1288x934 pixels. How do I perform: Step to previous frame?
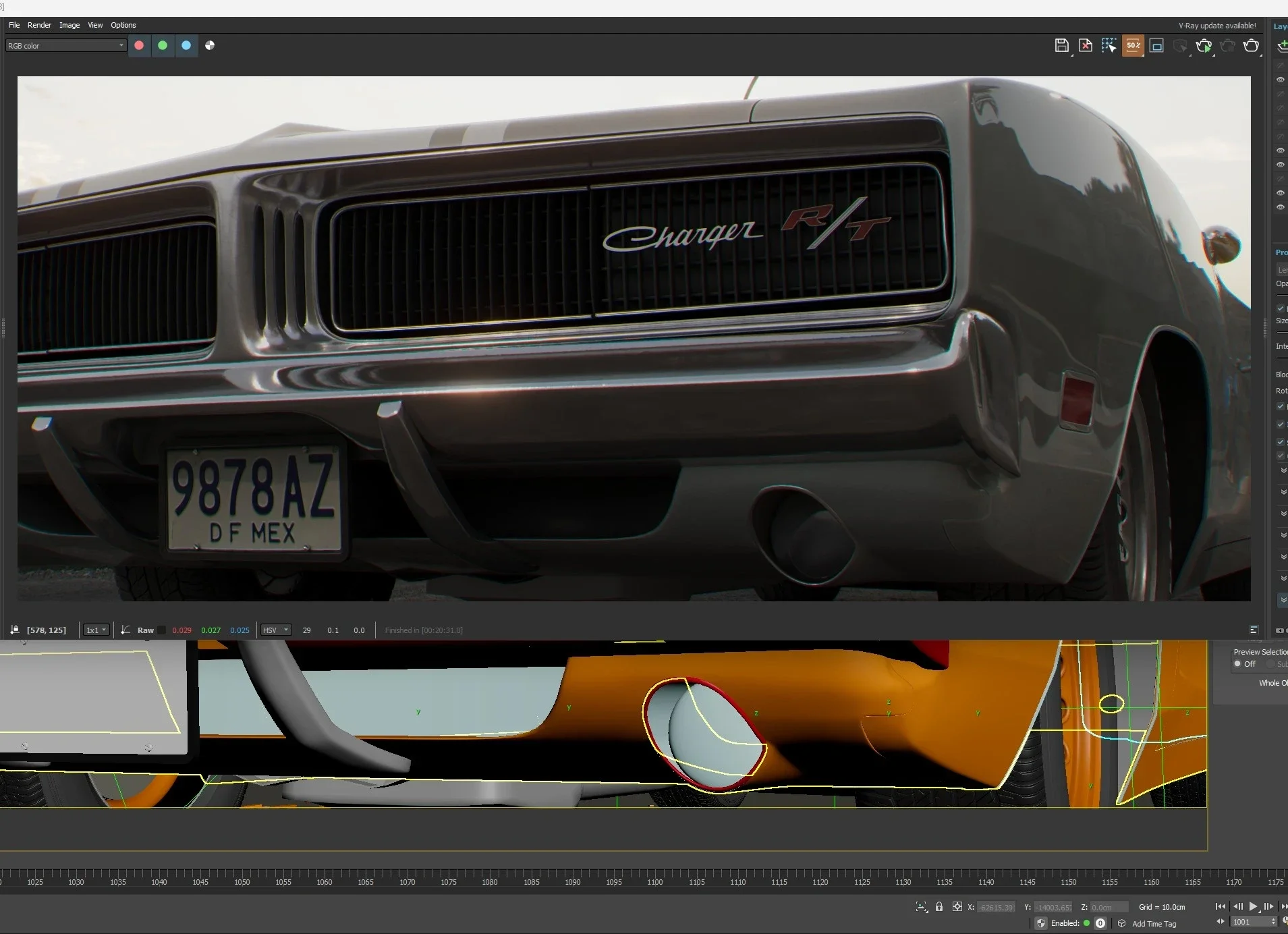pos(1238,906)
